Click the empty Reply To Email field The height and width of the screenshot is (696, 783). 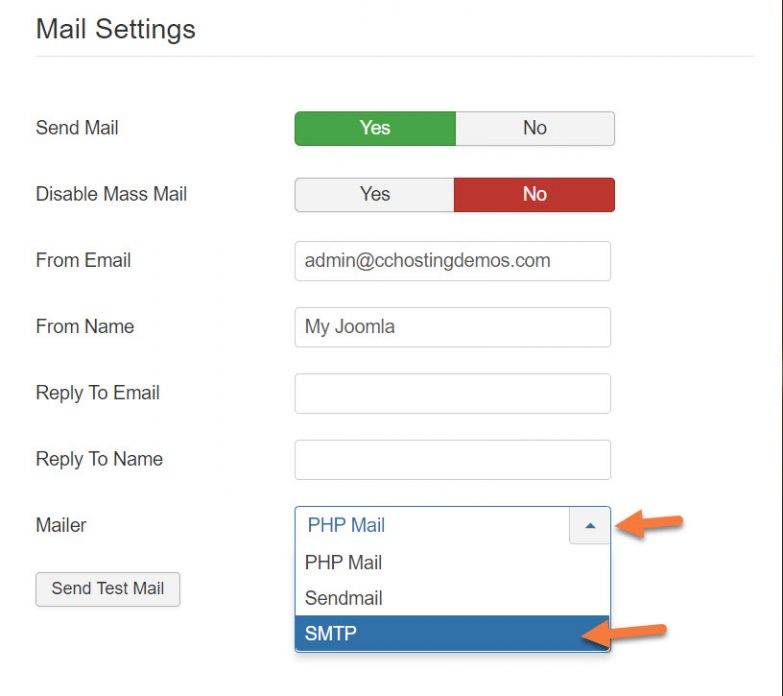coord(452,393)
